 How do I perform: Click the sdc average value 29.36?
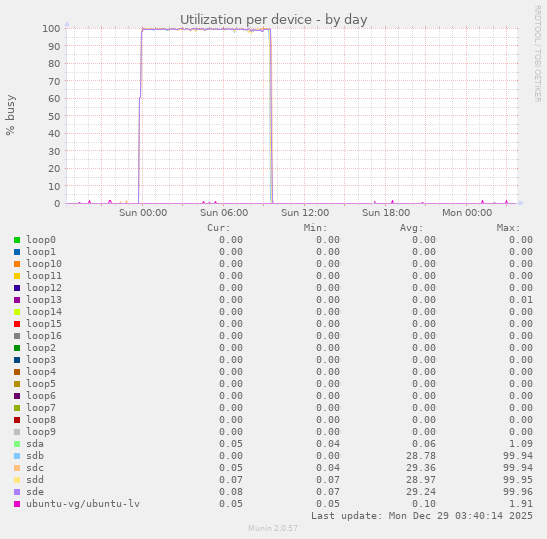coord(421,468)
